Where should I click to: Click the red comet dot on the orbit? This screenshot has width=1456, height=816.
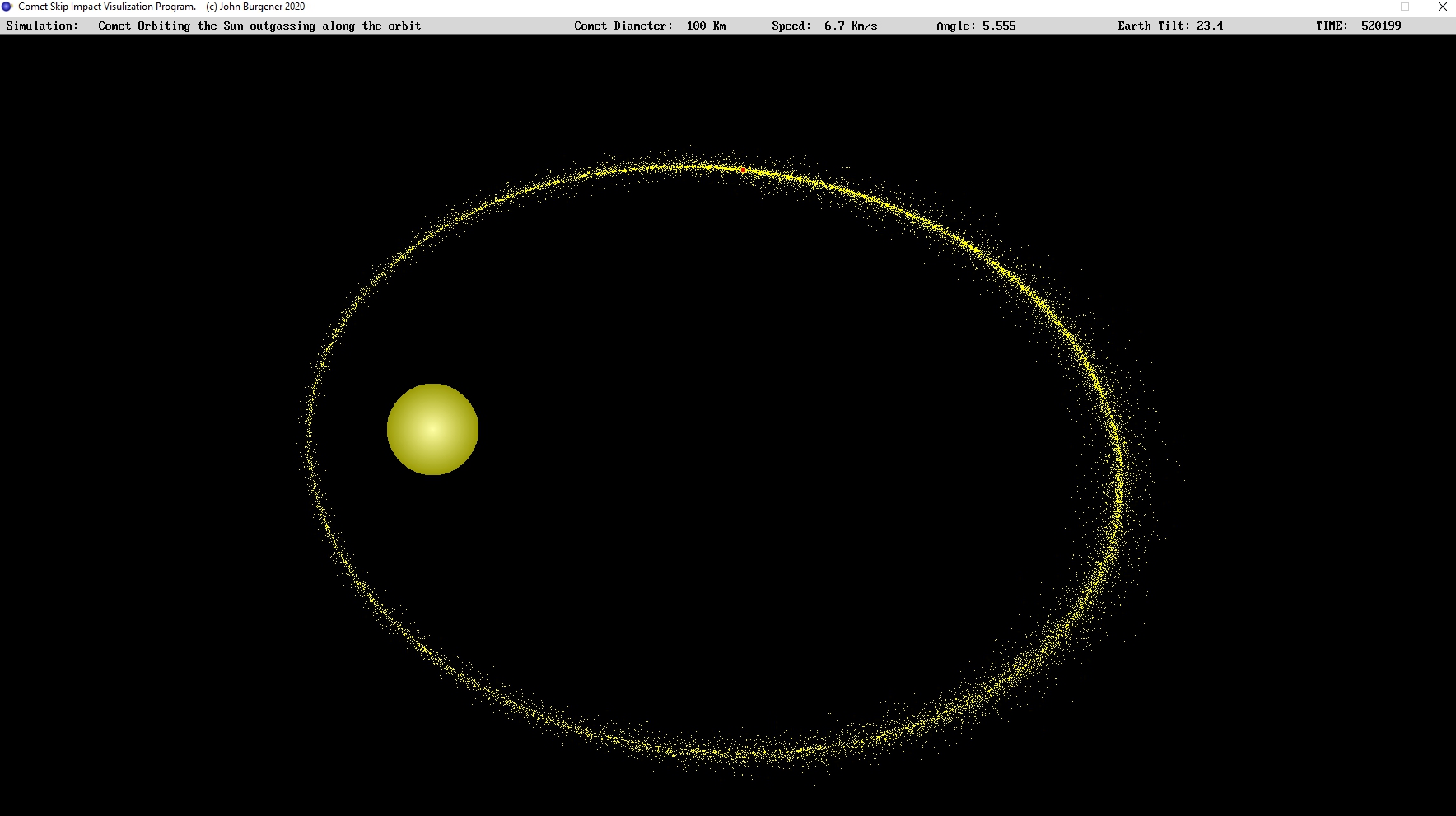(x=742, y=170)
